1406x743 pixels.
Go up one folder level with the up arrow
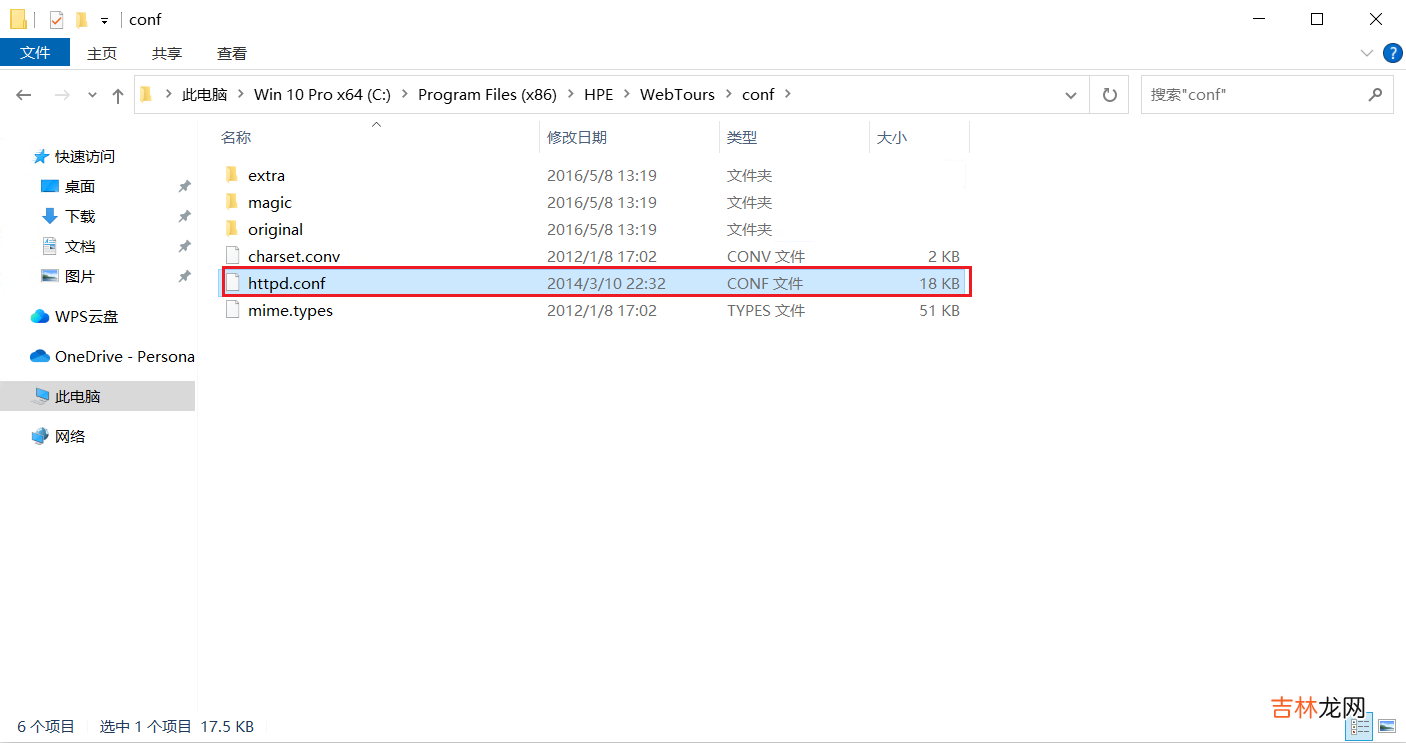[x=117, y=94]
